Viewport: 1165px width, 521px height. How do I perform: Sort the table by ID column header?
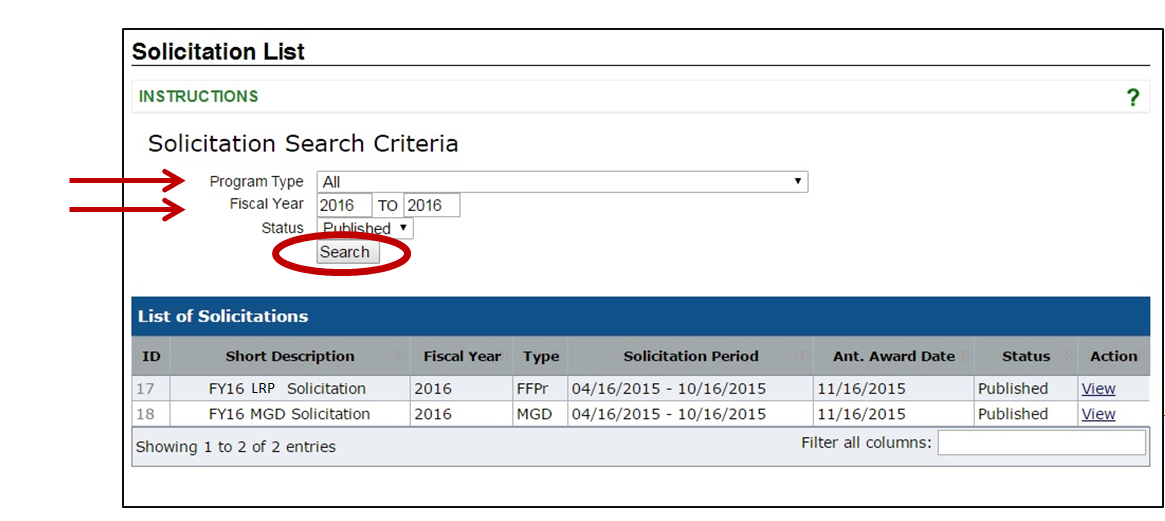click(151, 356)
